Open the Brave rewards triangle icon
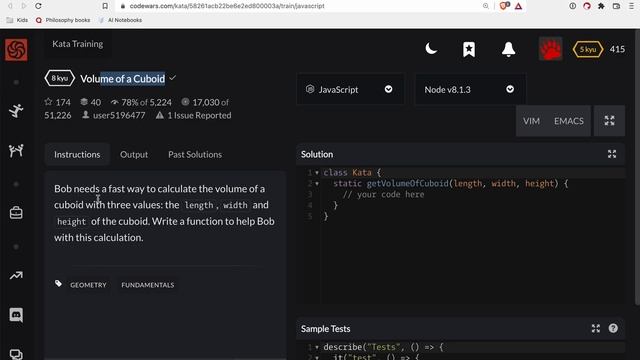 point(518,6)
